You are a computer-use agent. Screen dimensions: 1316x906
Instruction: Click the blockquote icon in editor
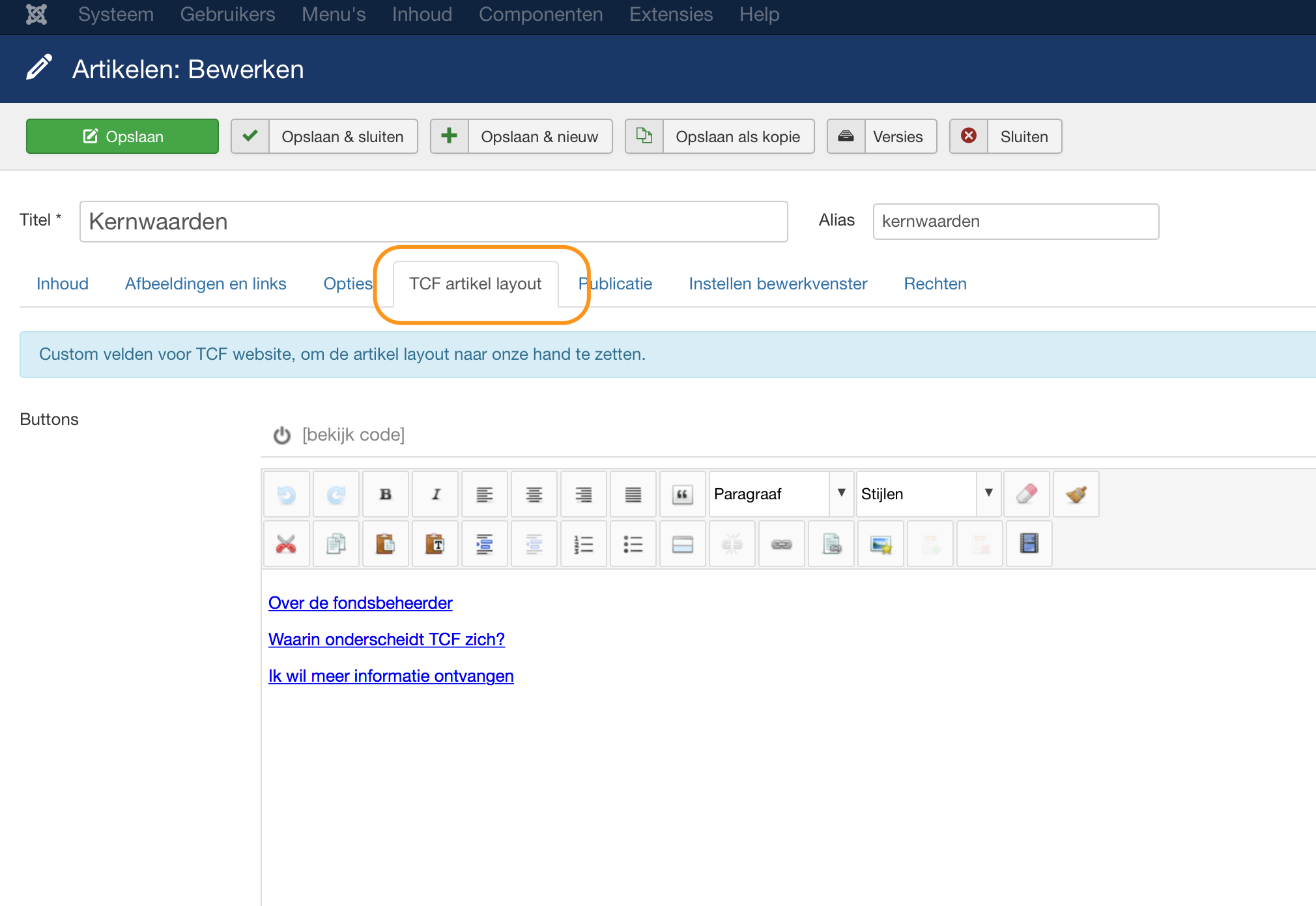[682, 494]
